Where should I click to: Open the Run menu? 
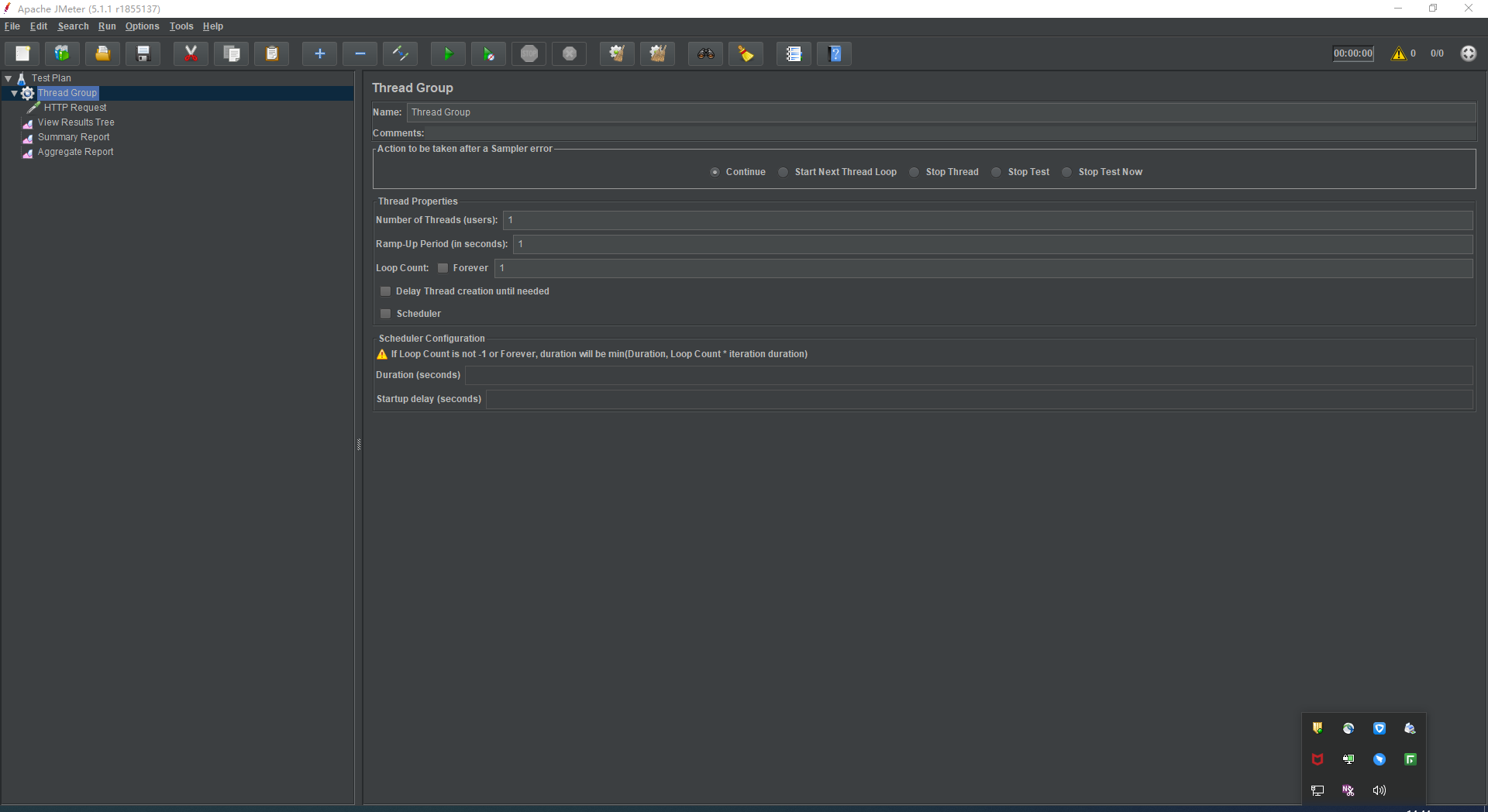click(x=107, y=26)
